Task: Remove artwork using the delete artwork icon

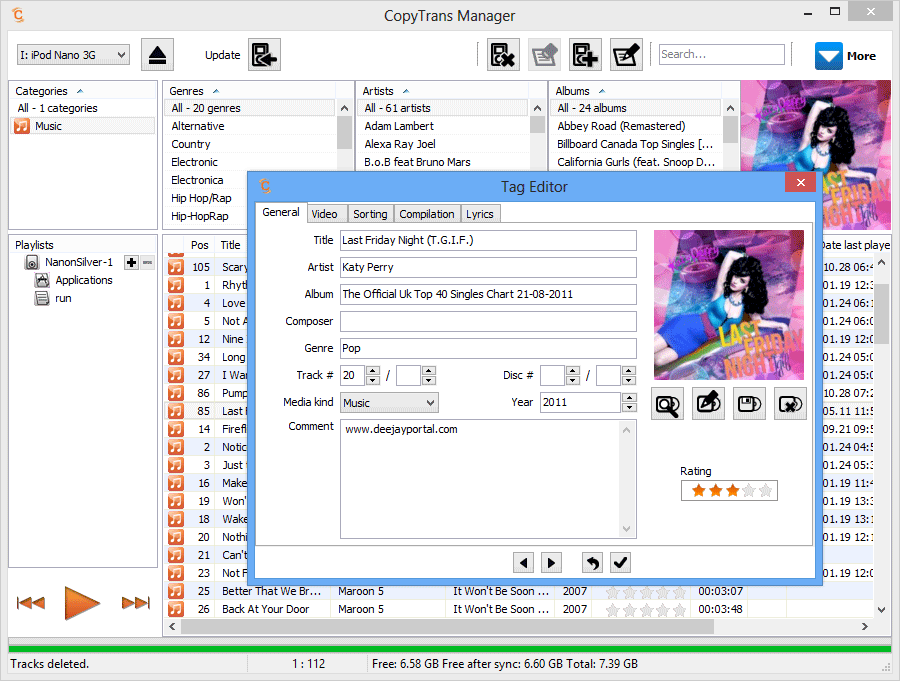Action: [790, 403]
